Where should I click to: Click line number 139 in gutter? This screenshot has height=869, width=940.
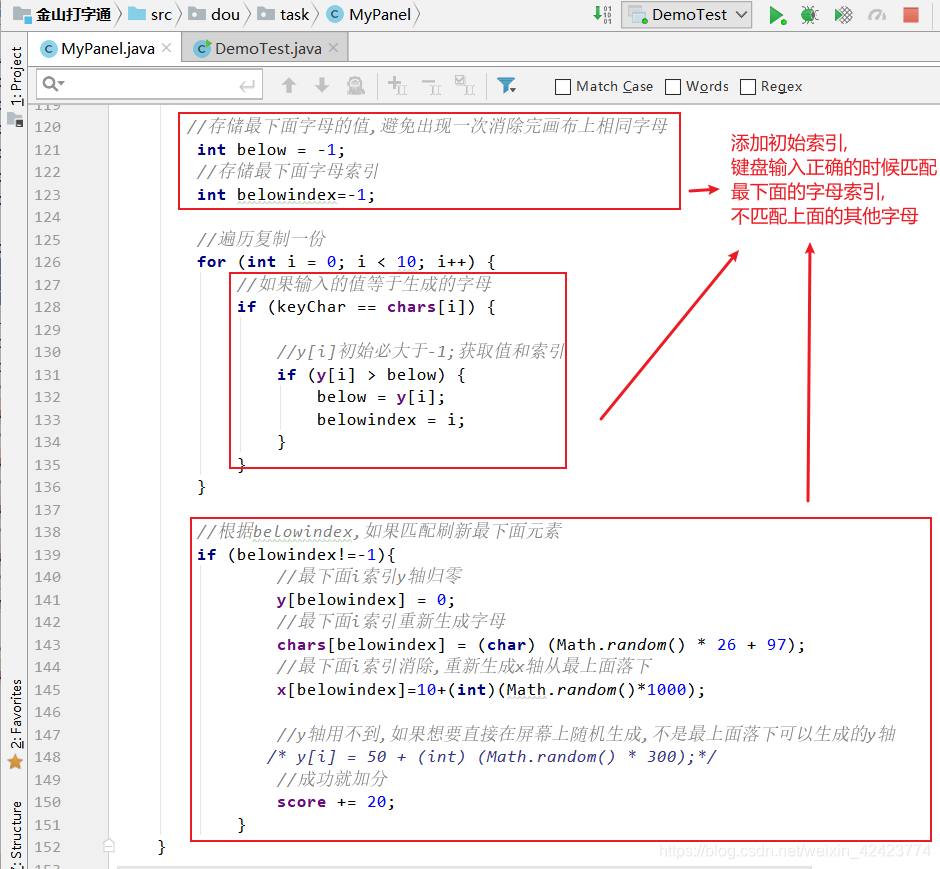(47, 555)
